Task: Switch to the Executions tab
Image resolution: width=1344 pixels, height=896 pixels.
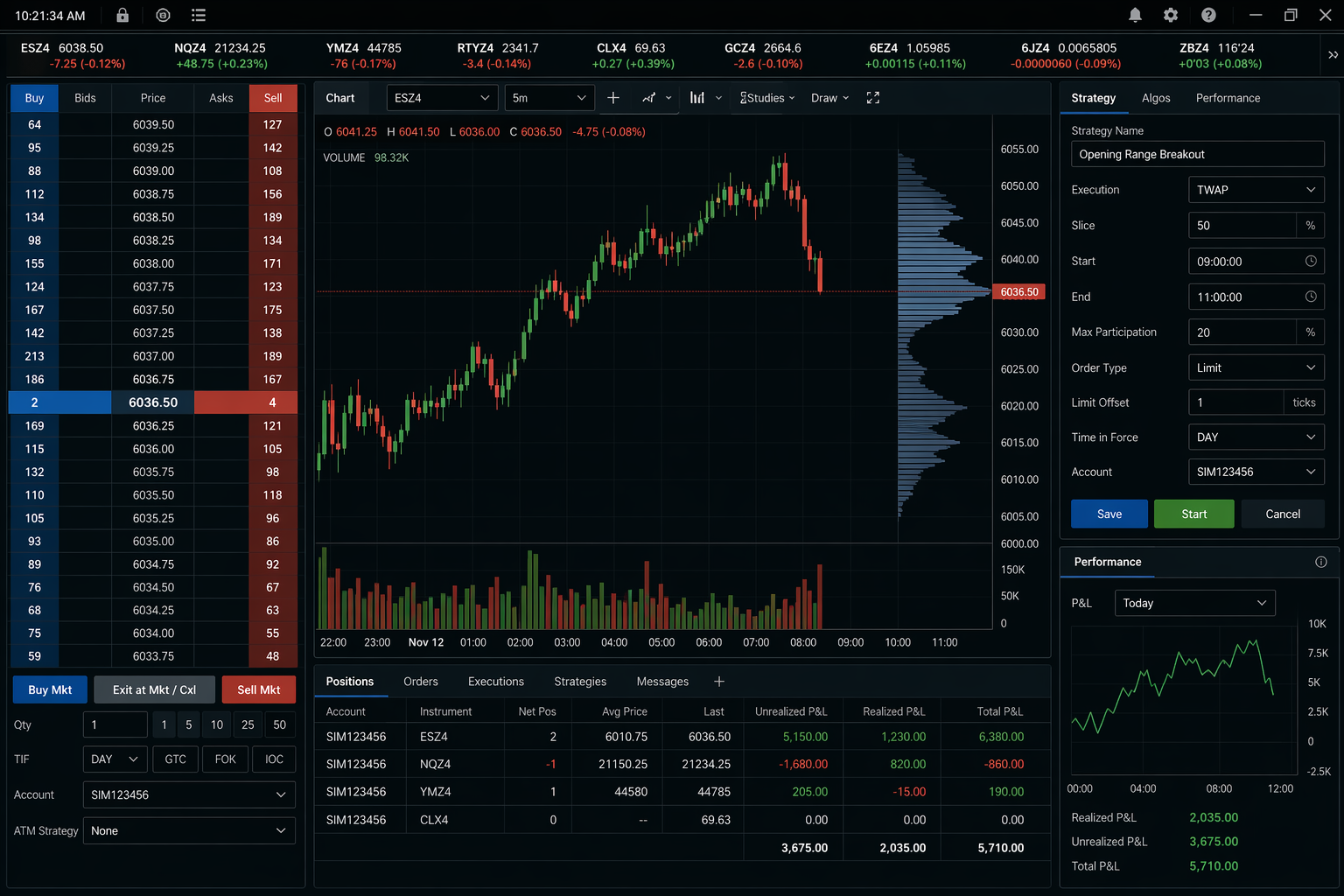Action: click(x=495, y=681)
